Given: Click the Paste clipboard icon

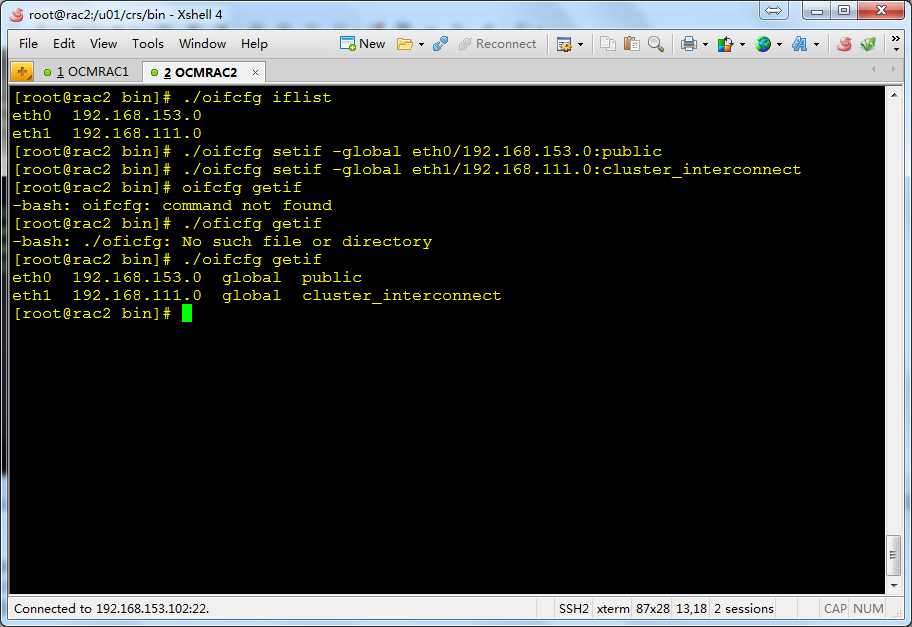Looking at the screenshot, I should (x=632, y=44).
